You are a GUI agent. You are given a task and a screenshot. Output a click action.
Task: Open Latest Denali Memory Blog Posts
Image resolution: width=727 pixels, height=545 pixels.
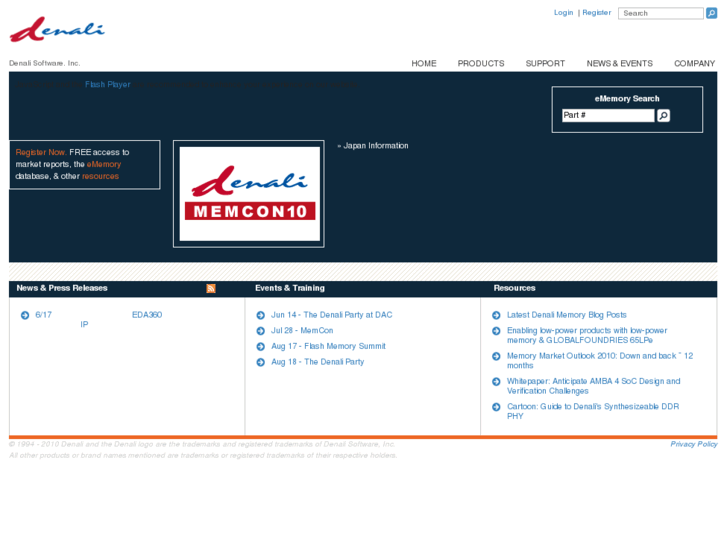pos(567,315)
